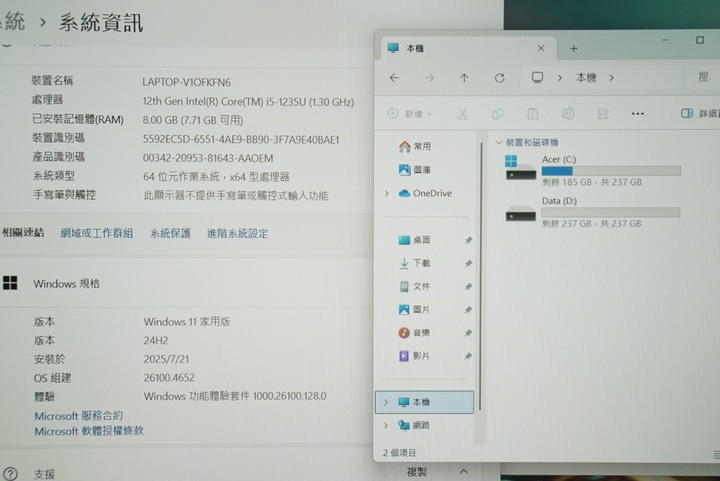Go back in File Explorer
This screenshot has width=720, height=481.
(x=394, y=78)
